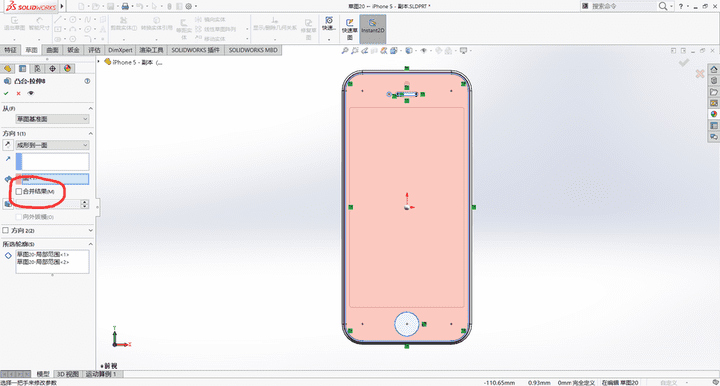This screenshot has width=720, height=386.
Task: Switch to the 渲染工具 ribbon tab
Action: pos(152,50)
